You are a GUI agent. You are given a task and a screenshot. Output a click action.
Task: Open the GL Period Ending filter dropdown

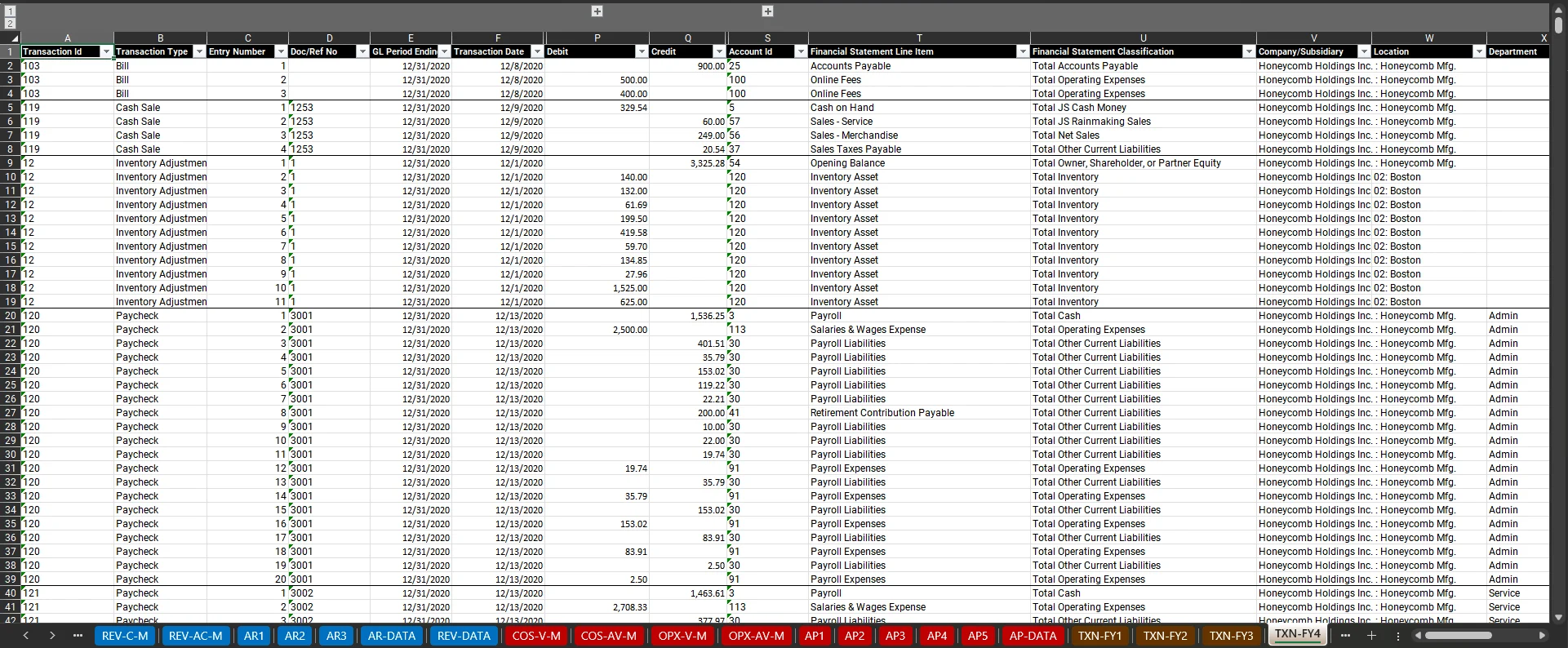coord(444,51)
